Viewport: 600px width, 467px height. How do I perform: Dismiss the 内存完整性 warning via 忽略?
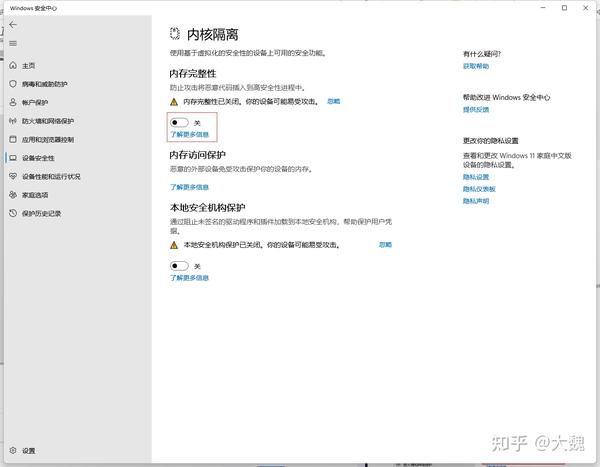point(334,101)
